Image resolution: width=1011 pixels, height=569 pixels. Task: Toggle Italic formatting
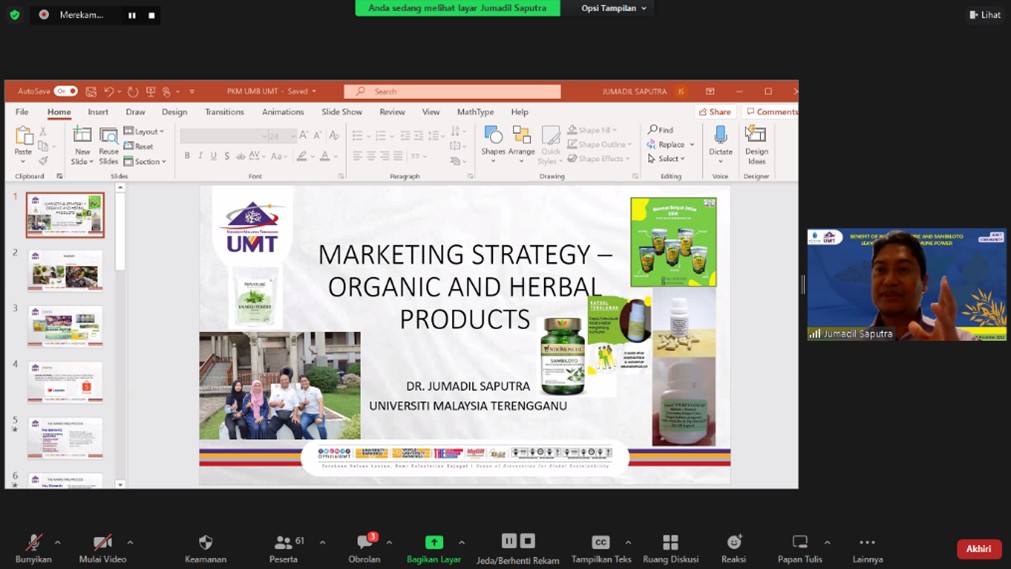(x=201, y=155)
